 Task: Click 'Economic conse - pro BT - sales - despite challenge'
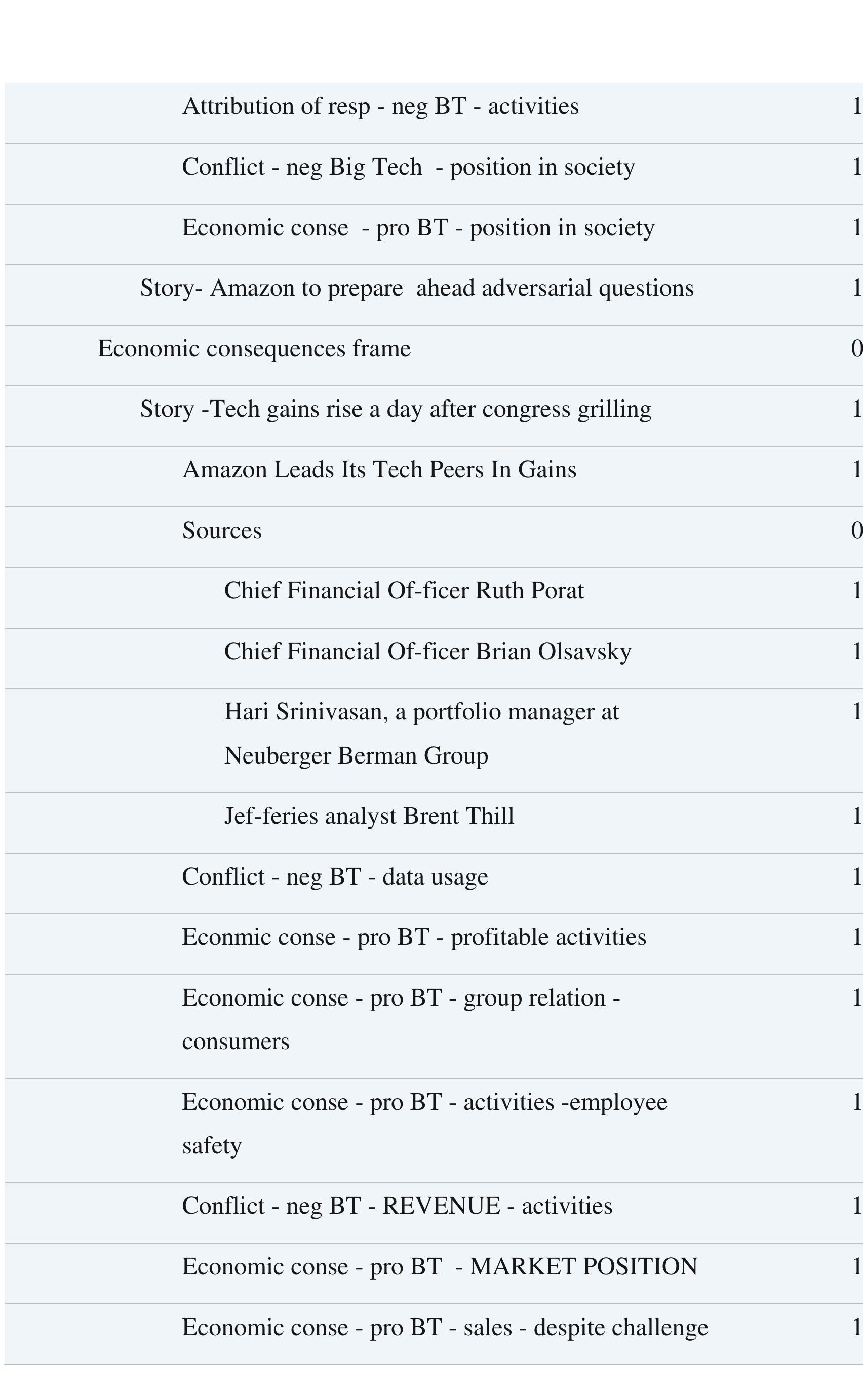tap(445, 1328)
